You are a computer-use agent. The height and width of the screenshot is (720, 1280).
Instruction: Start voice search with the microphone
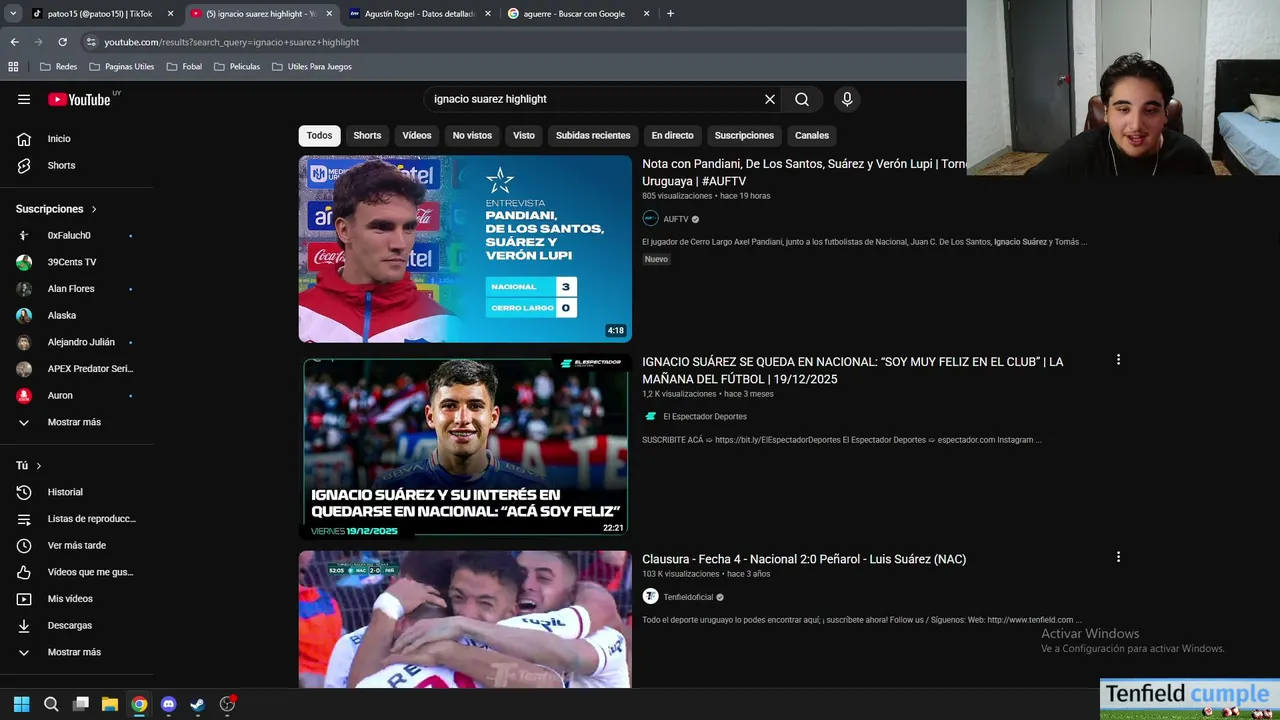[x=847, y=99]
